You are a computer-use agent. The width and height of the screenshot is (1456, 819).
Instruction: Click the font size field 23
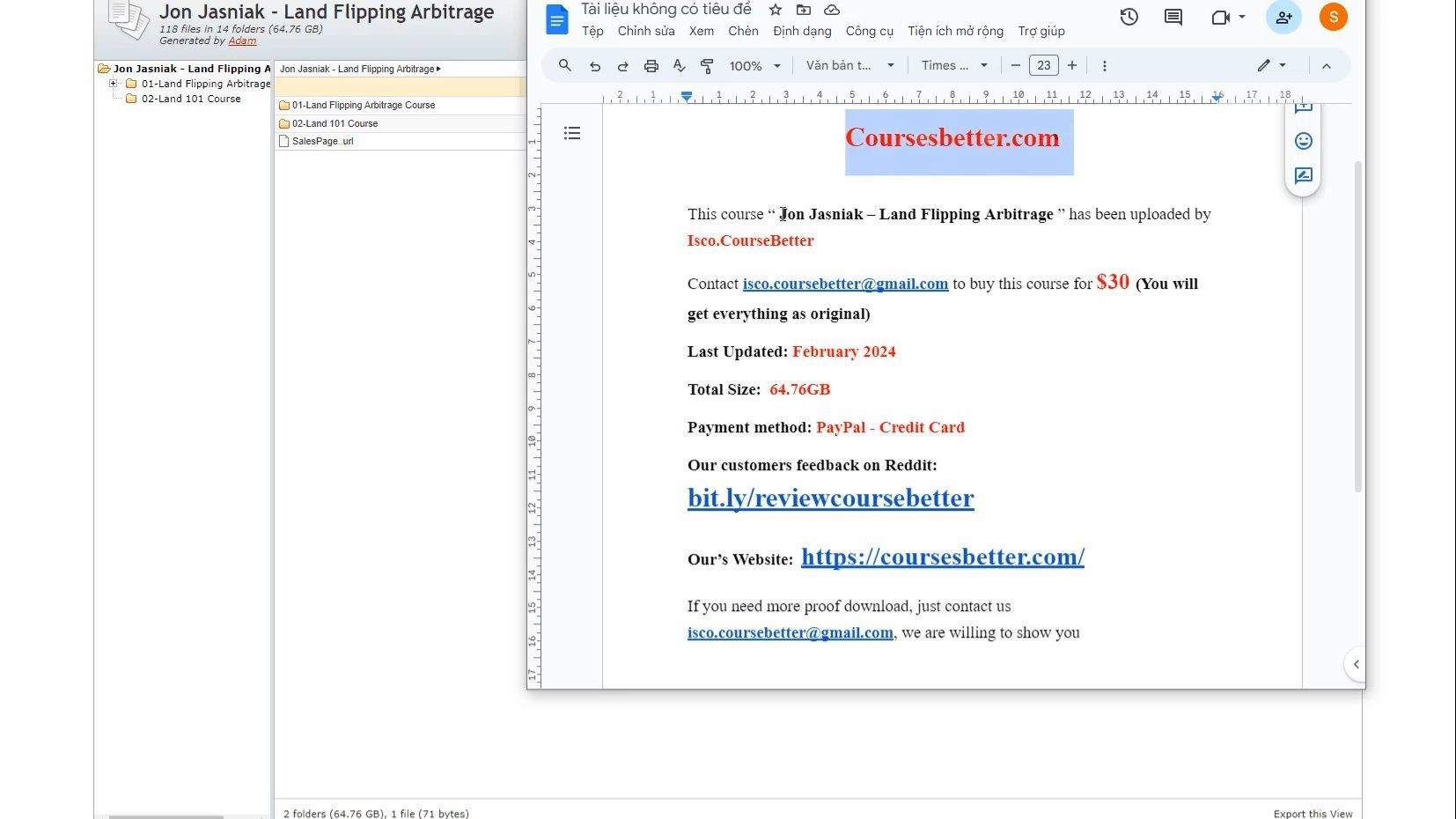pyautogui.click(x=1044, y=65)
